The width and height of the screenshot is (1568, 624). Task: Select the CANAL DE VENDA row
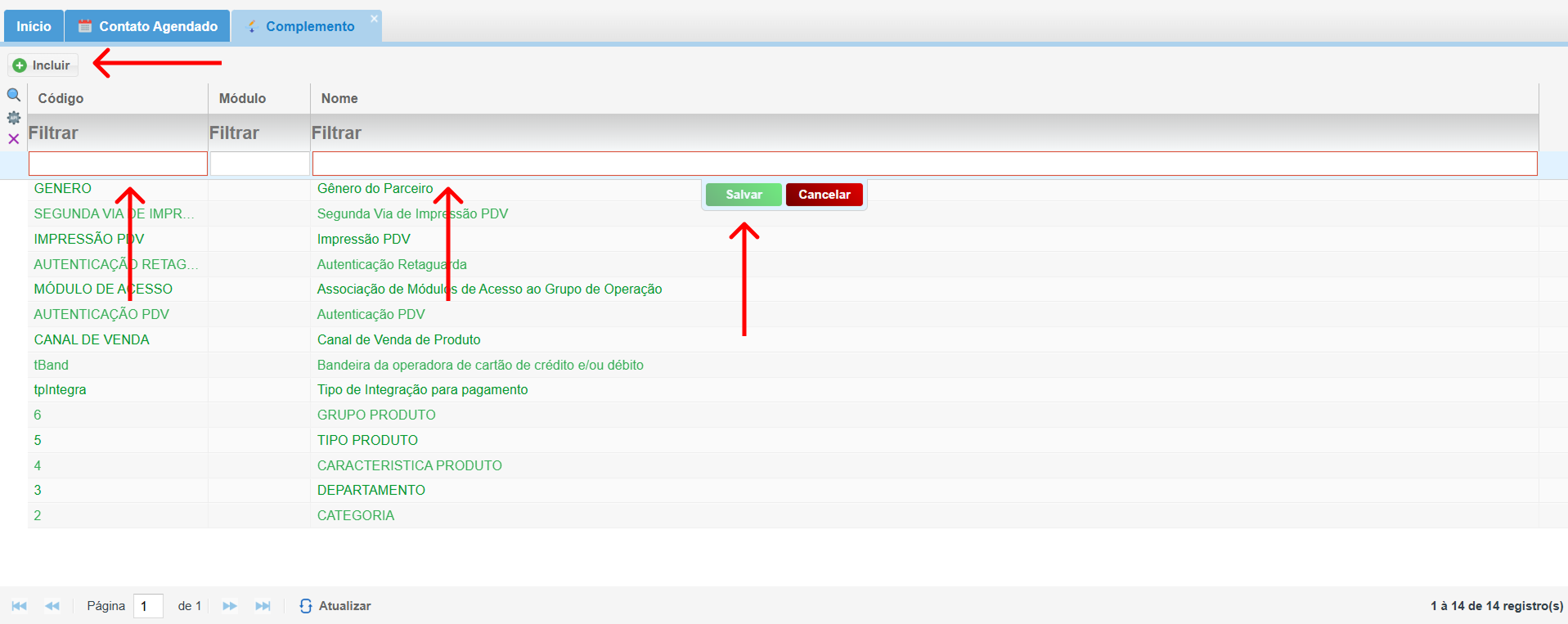[x=92, y=339]
